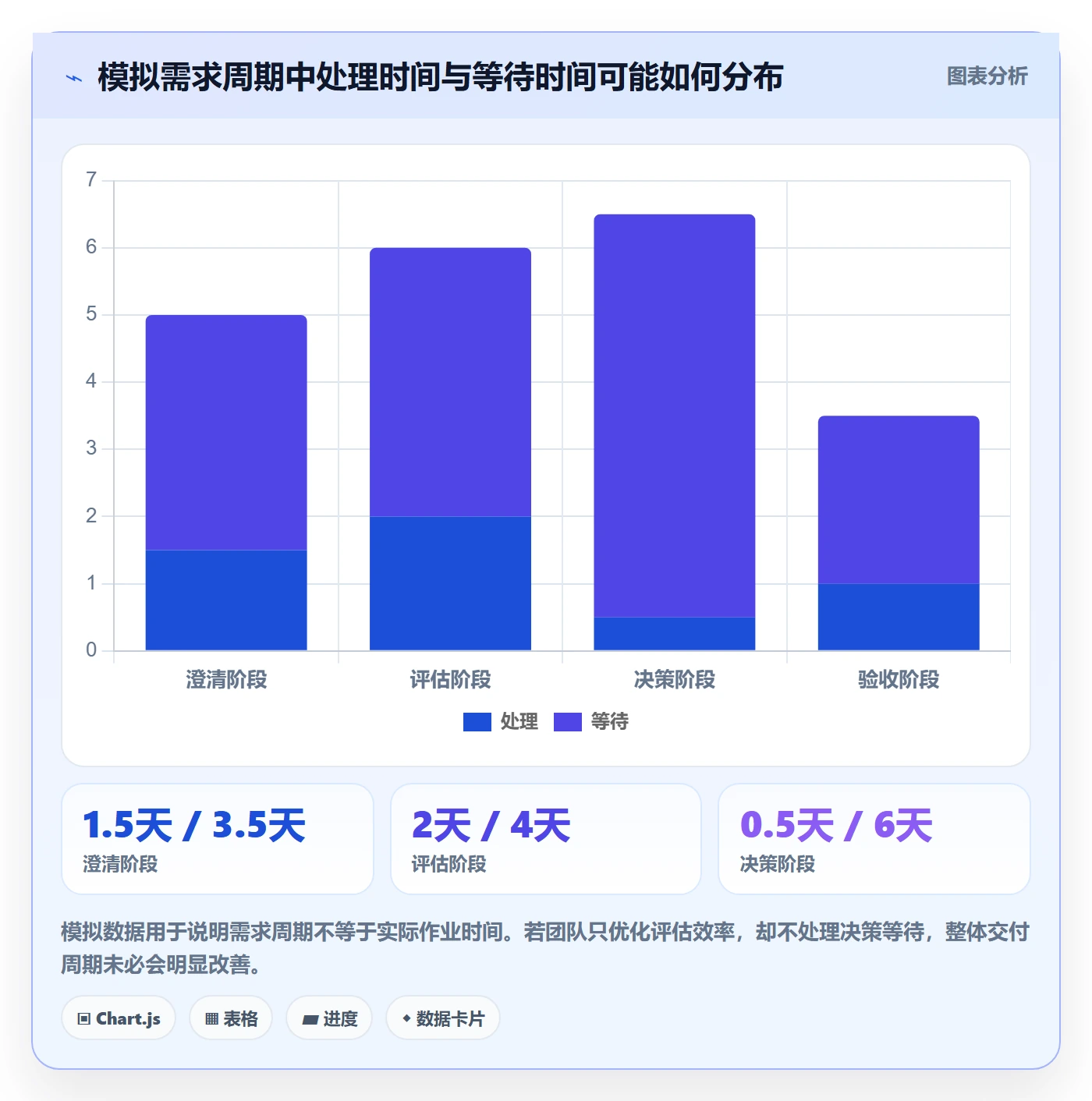The width and height of the screenshot is (1092, 1101).
Task: Click the 决策阶段 x-axis label
Action: (675, 680)
